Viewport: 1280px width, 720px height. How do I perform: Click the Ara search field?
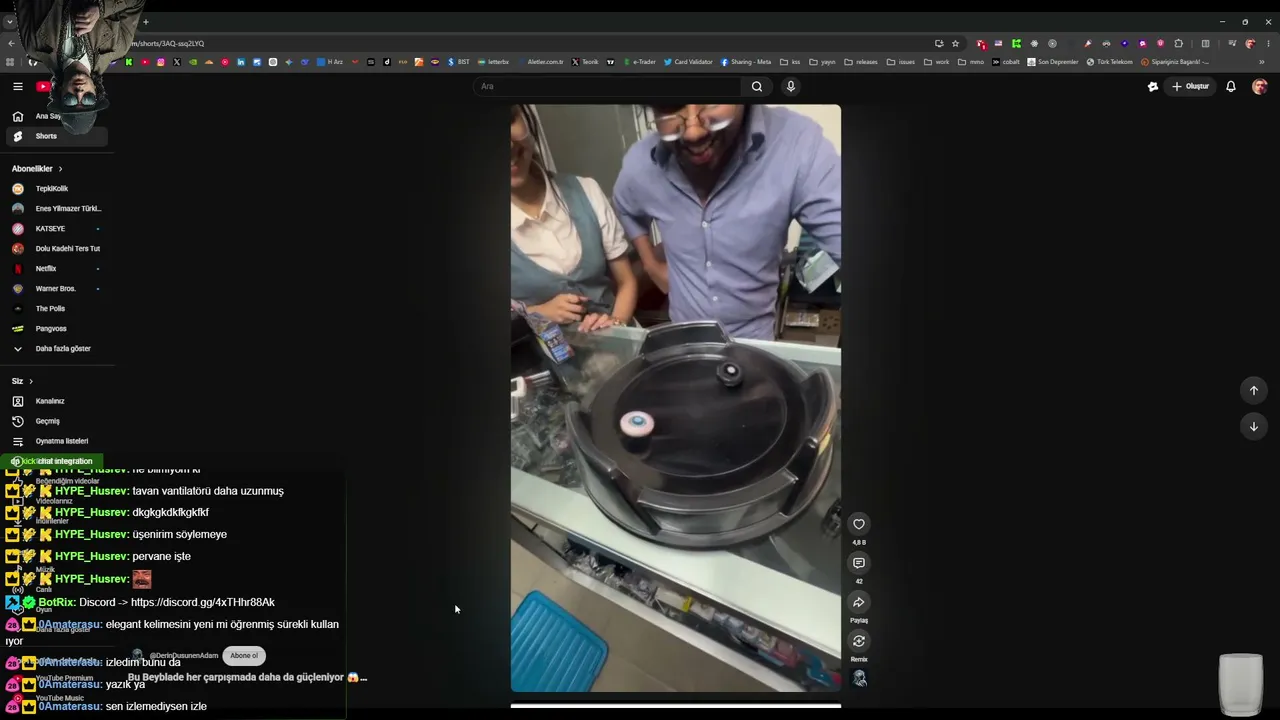pos(607,87)
